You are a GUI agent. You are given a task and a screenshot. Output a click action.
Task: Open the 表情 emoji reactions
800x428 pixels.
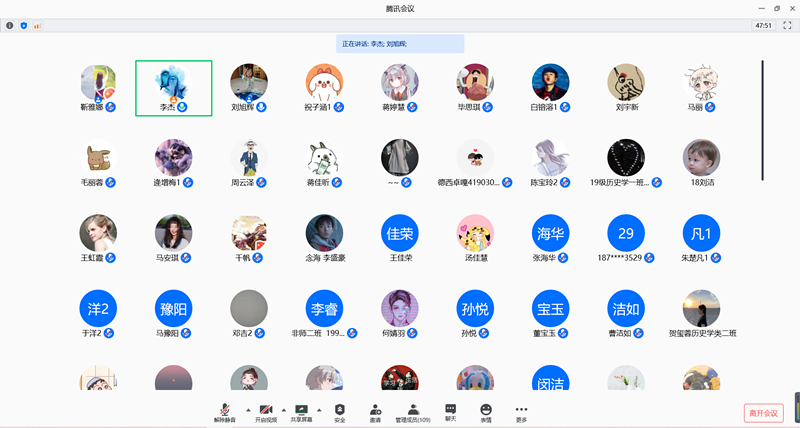pos(486,412)
